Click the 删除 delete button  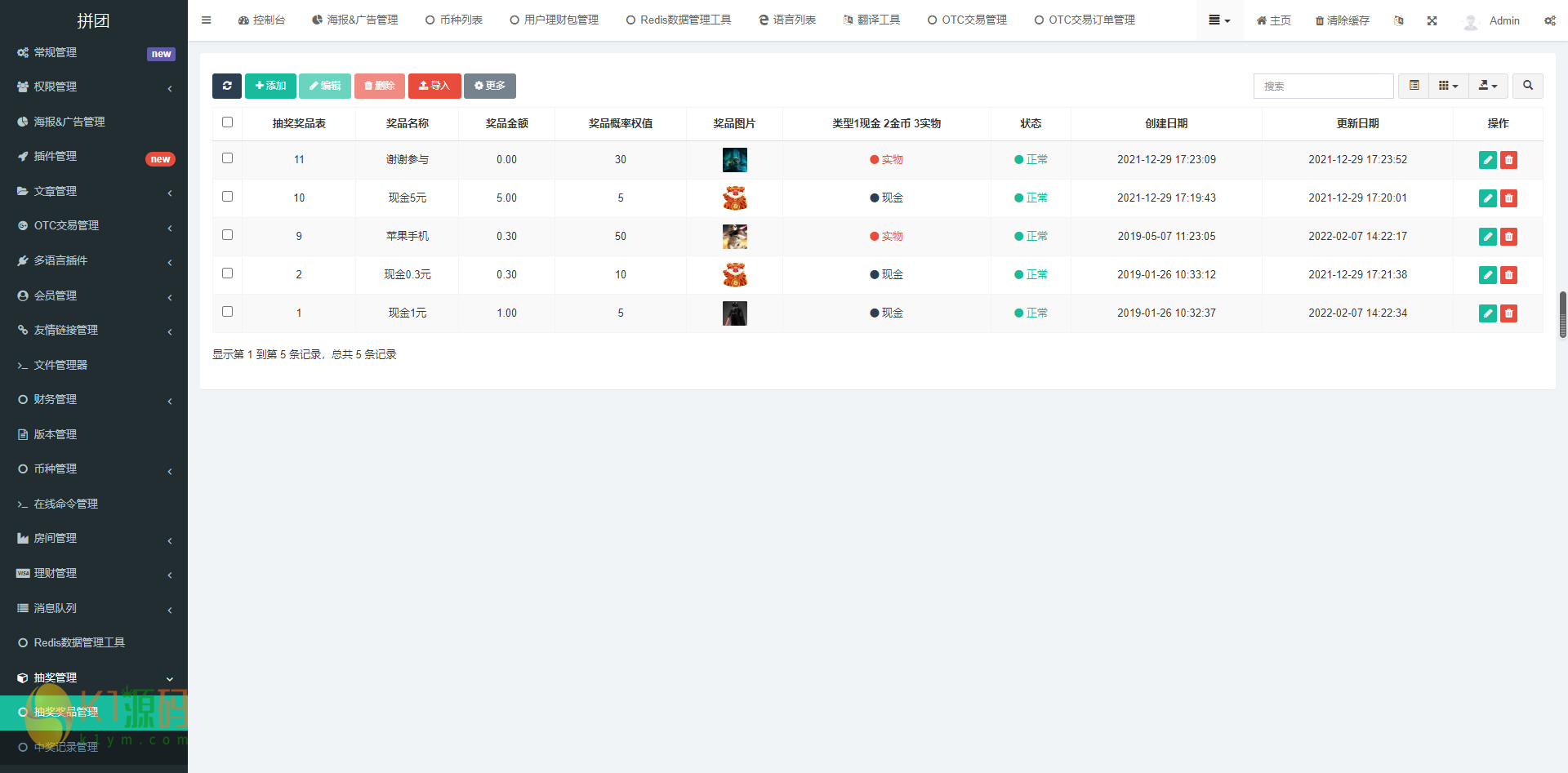380,86
